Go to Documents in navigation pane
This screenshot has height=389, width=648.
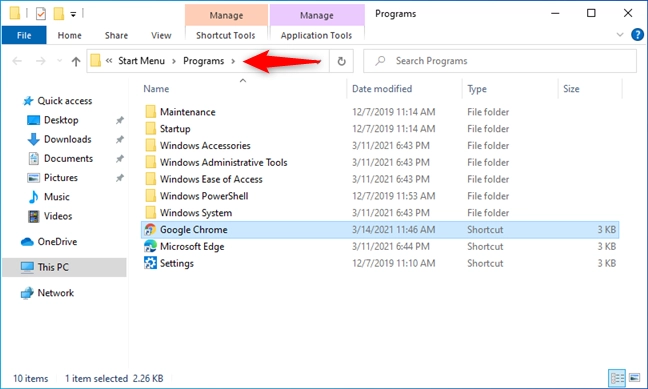[69, 159]
